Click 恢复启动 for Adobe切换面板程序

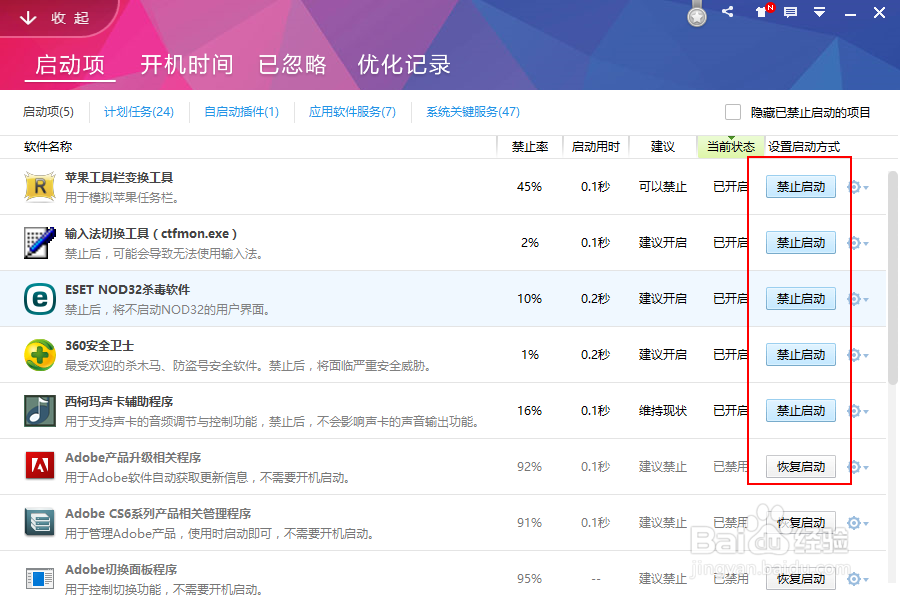point(800,578)
